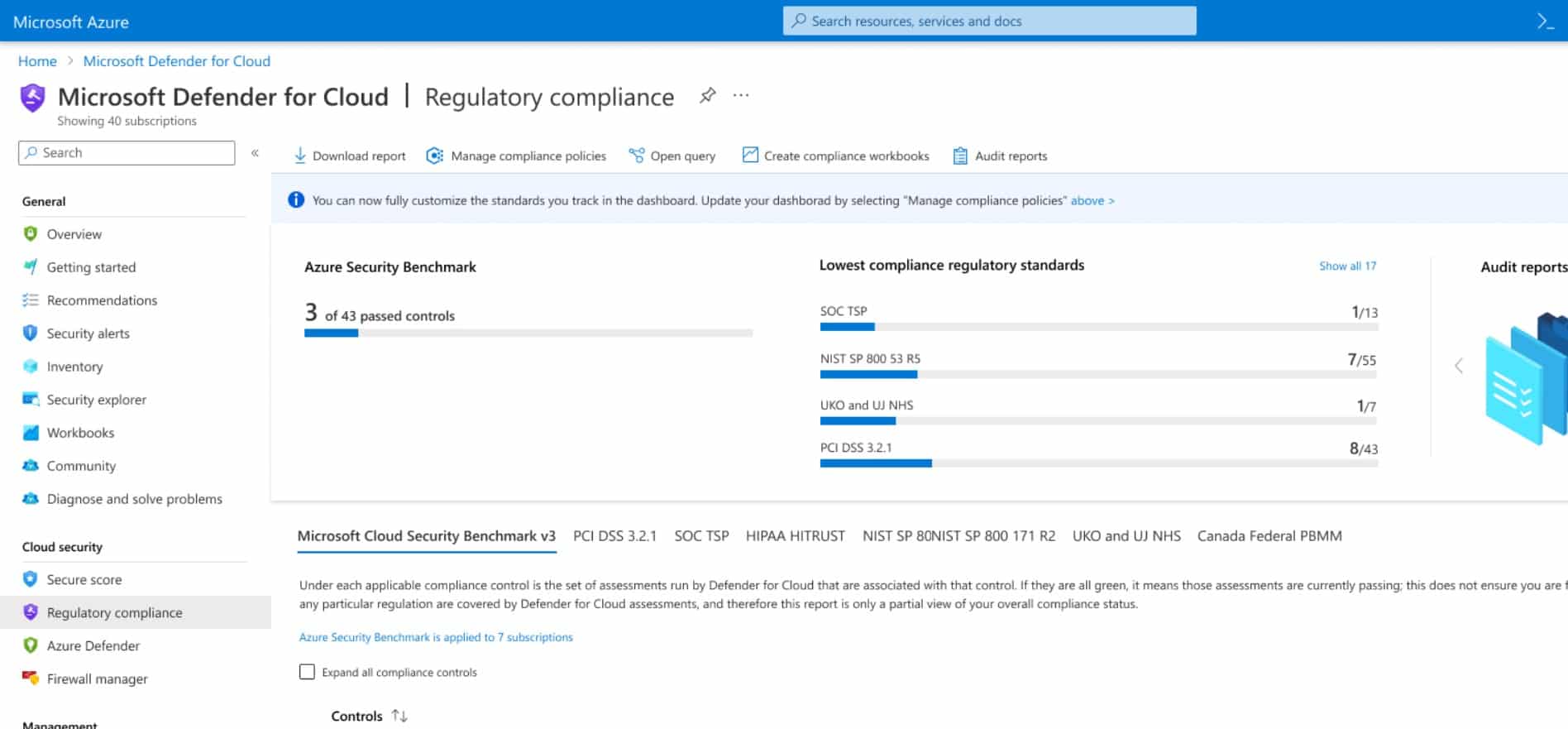
Task: Click the Open query graph icon
Action: coord(636,156)
